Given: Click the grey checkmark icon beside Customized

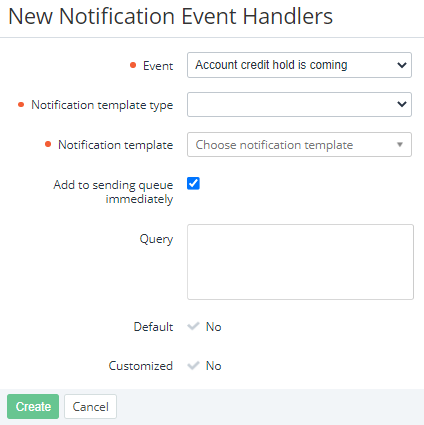Looking at the screenshot, I should click(193, 365).
